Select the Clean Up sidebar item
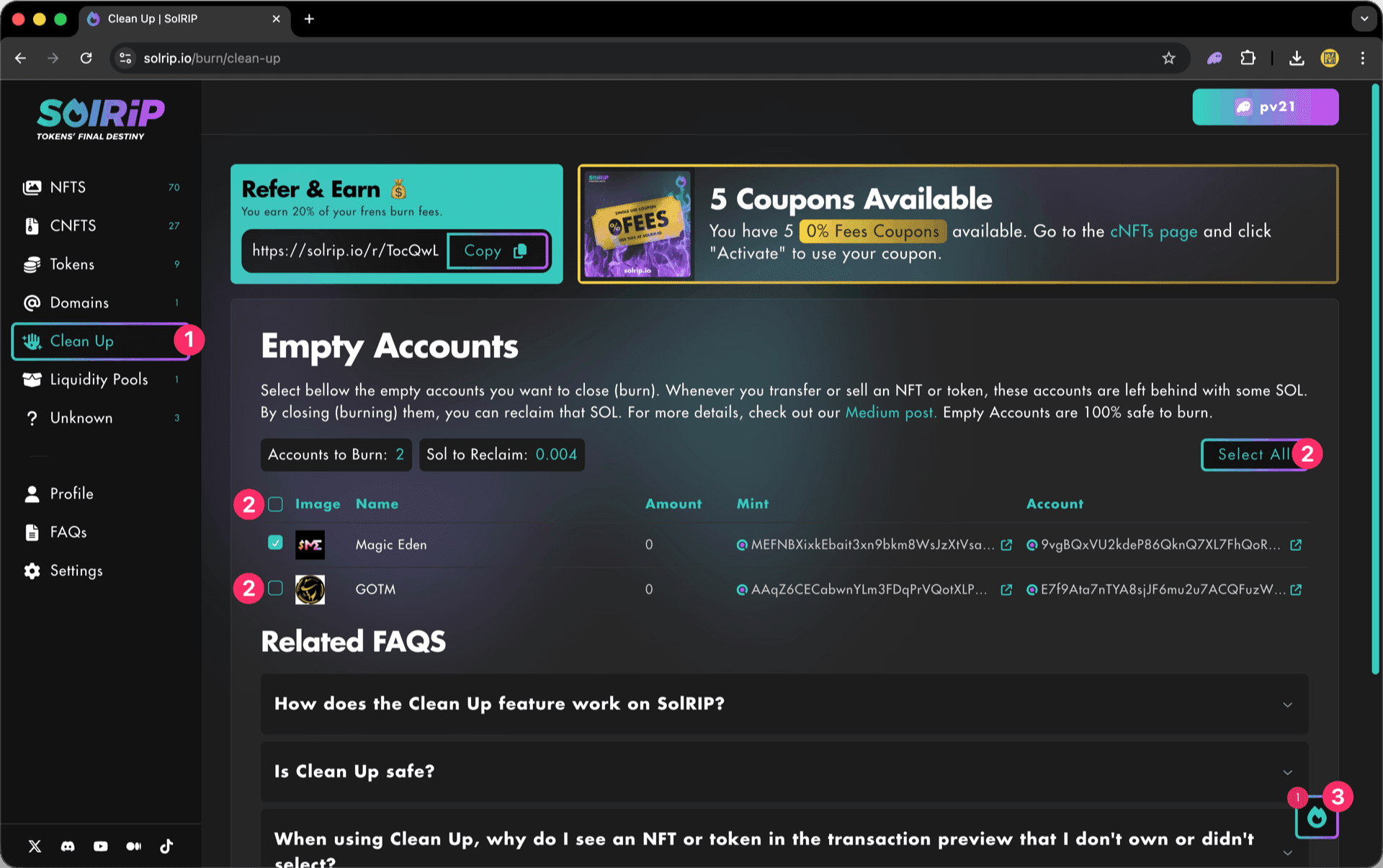Image resolution: width=1383 pixels, height=868 pixels. (101, 341)
